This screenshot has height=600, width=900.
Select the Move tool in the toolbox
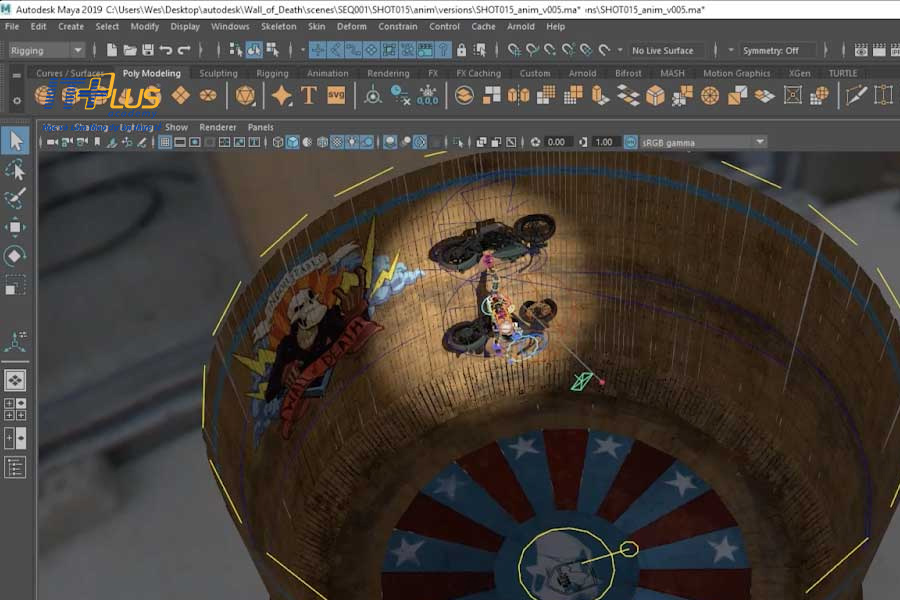(x=15, y=227)
